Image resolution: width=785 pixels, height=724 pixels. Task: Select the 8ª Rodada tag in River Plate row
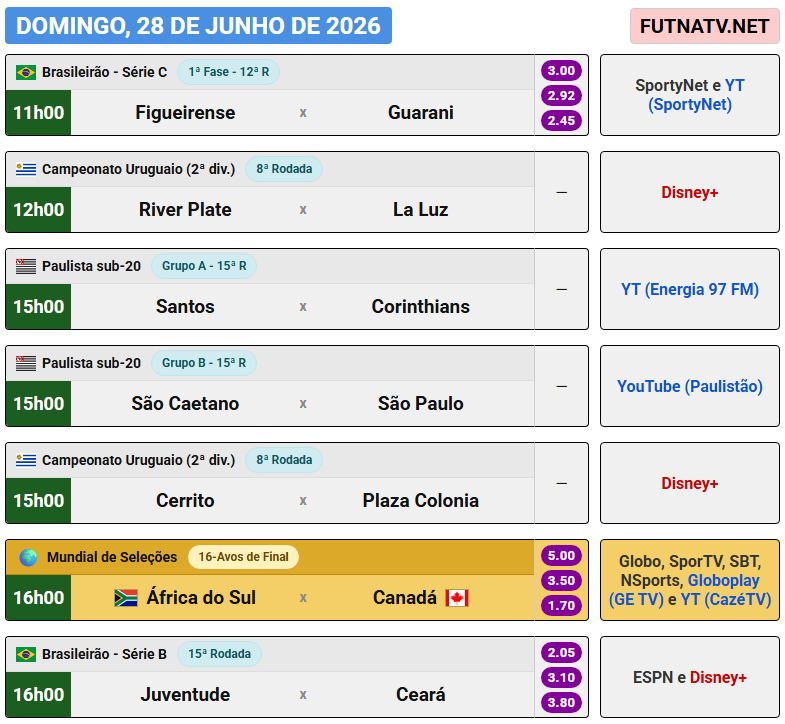click(284, 169)
